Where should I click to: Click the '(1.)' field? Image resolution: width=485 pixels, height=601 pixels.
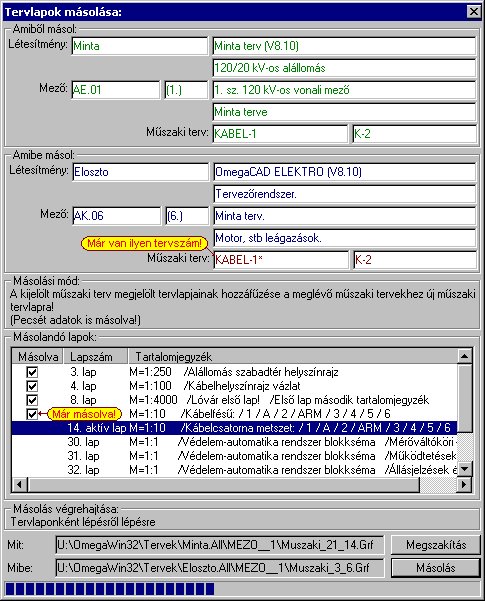(186, 90)
